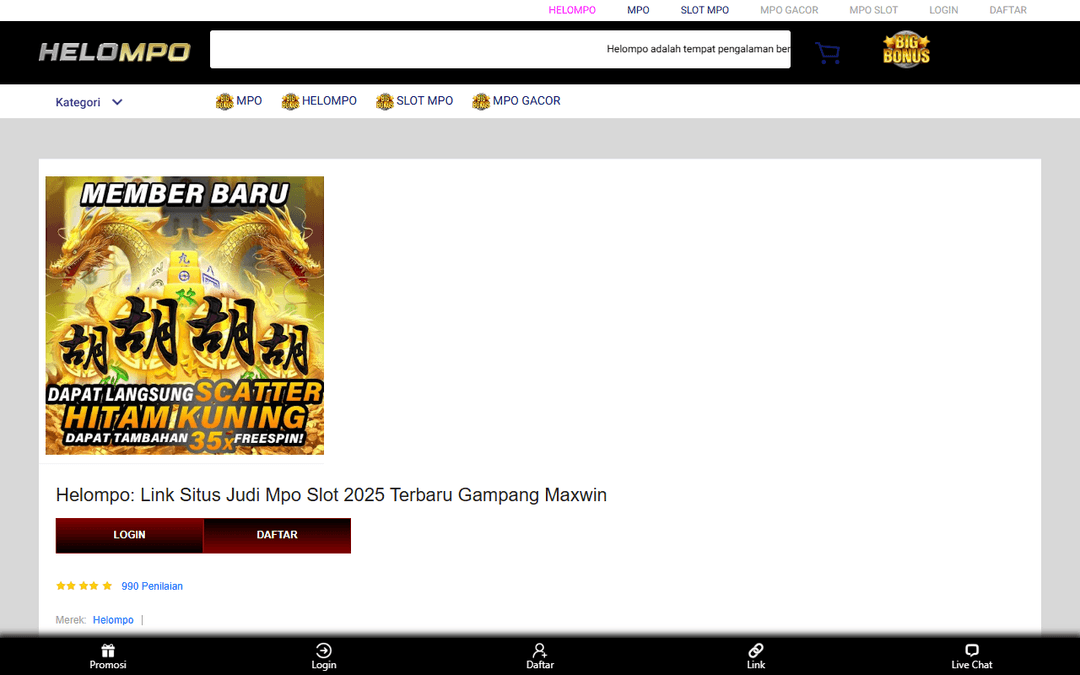Open SLOT MPO link in top navigation

(x=705, y=10)
